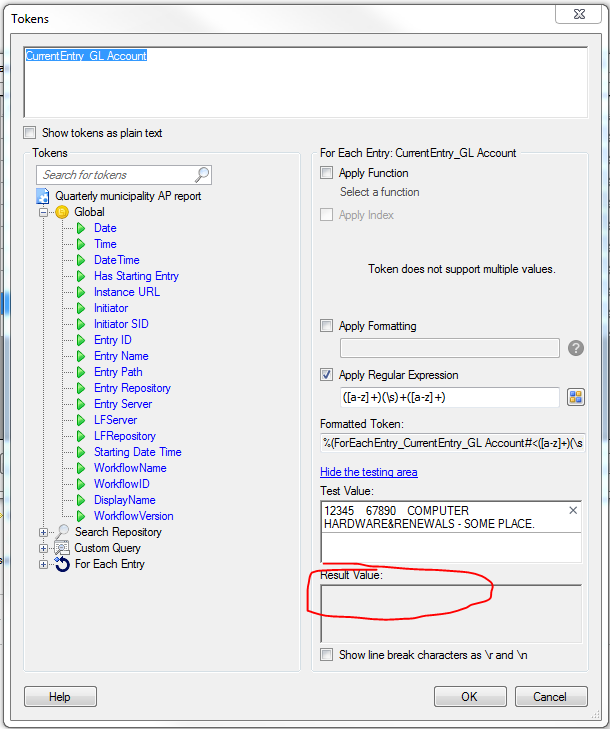Clear the Test Value with the X icon

pyautogui.click(x=573, y=510)
